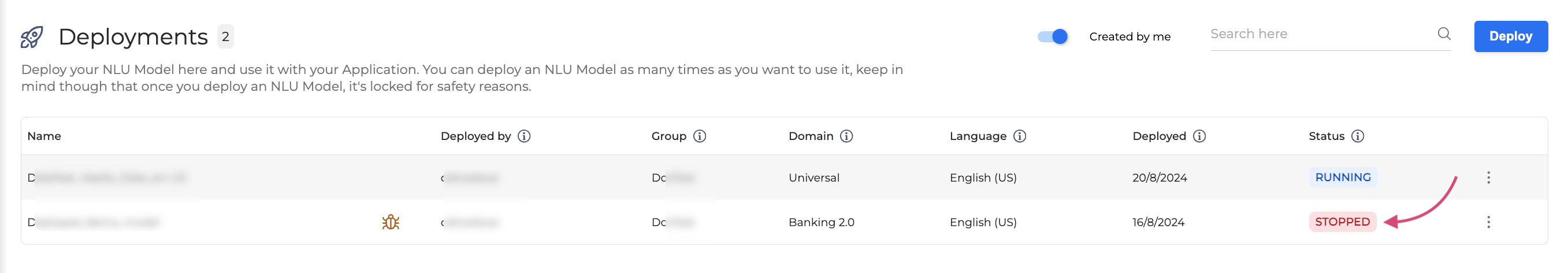This screenshot has width=1568, height=273.
Task: Click the Name column header
Action: 44,136
